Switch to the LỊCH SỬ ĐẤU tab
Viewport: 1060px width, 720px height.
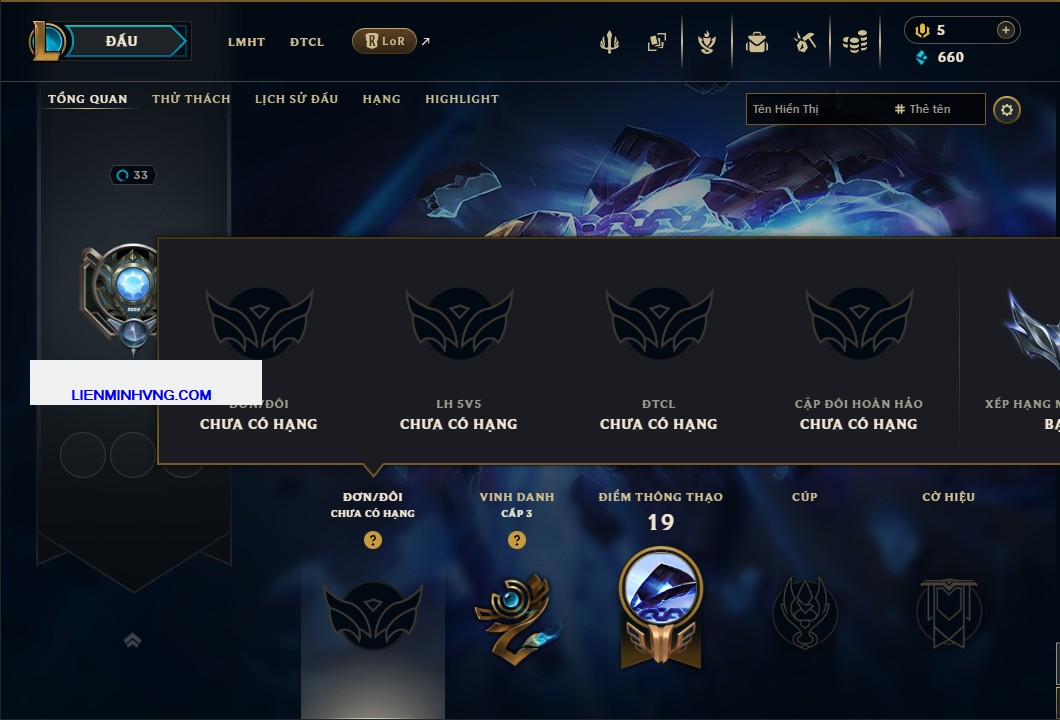[x=296, y=99]
